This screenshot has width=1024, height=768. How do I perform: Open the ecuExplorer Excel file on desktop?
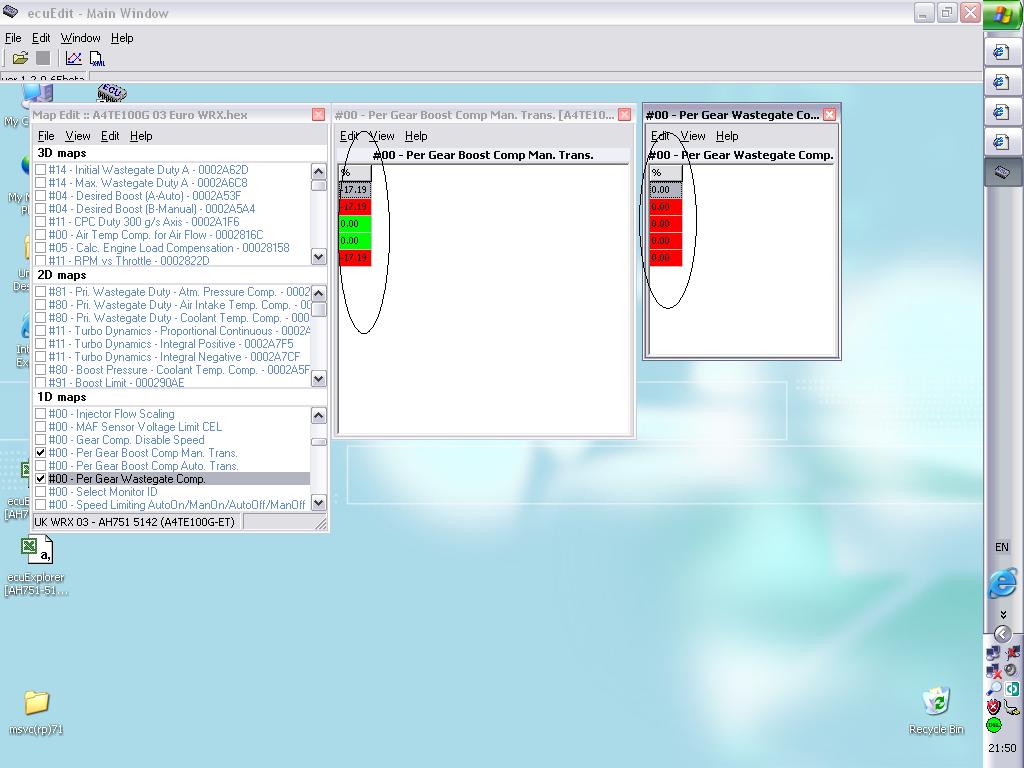(37, 564)
